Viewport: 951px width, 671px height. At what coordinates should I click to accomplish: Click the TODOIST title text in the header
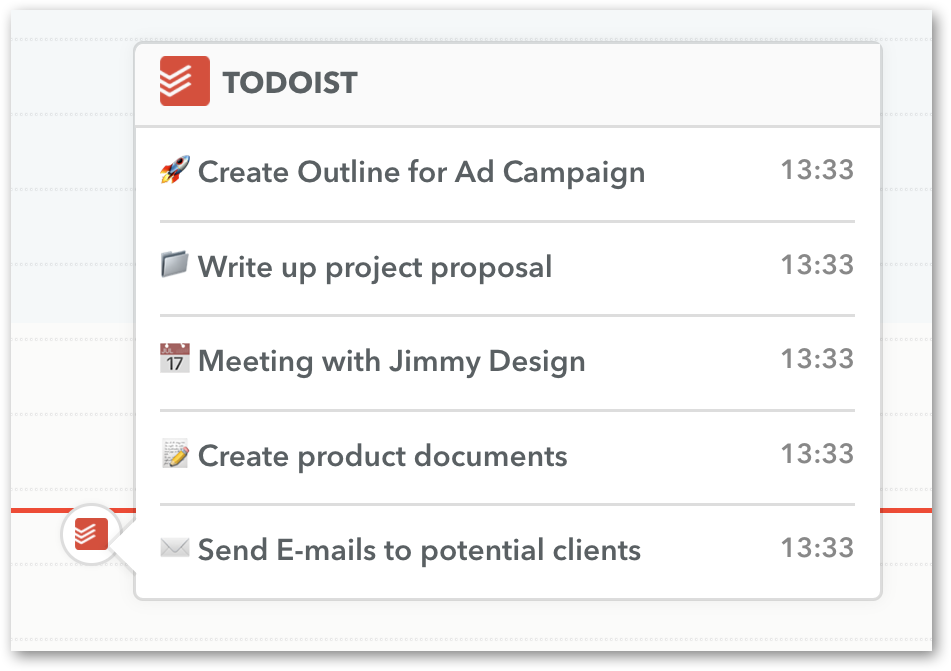[x=289, y=82]
